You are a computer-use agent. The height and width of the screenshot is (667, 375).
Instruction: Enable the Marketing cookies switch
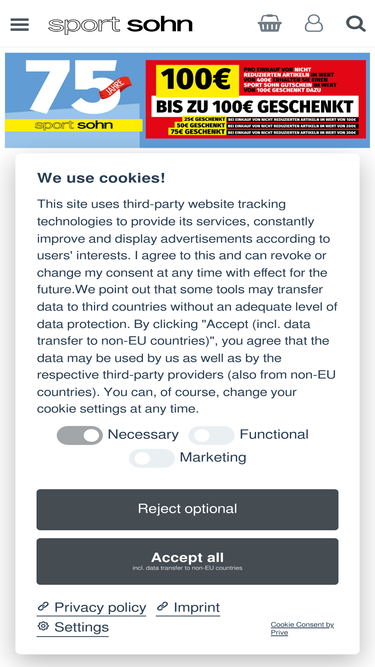(152, 458)
